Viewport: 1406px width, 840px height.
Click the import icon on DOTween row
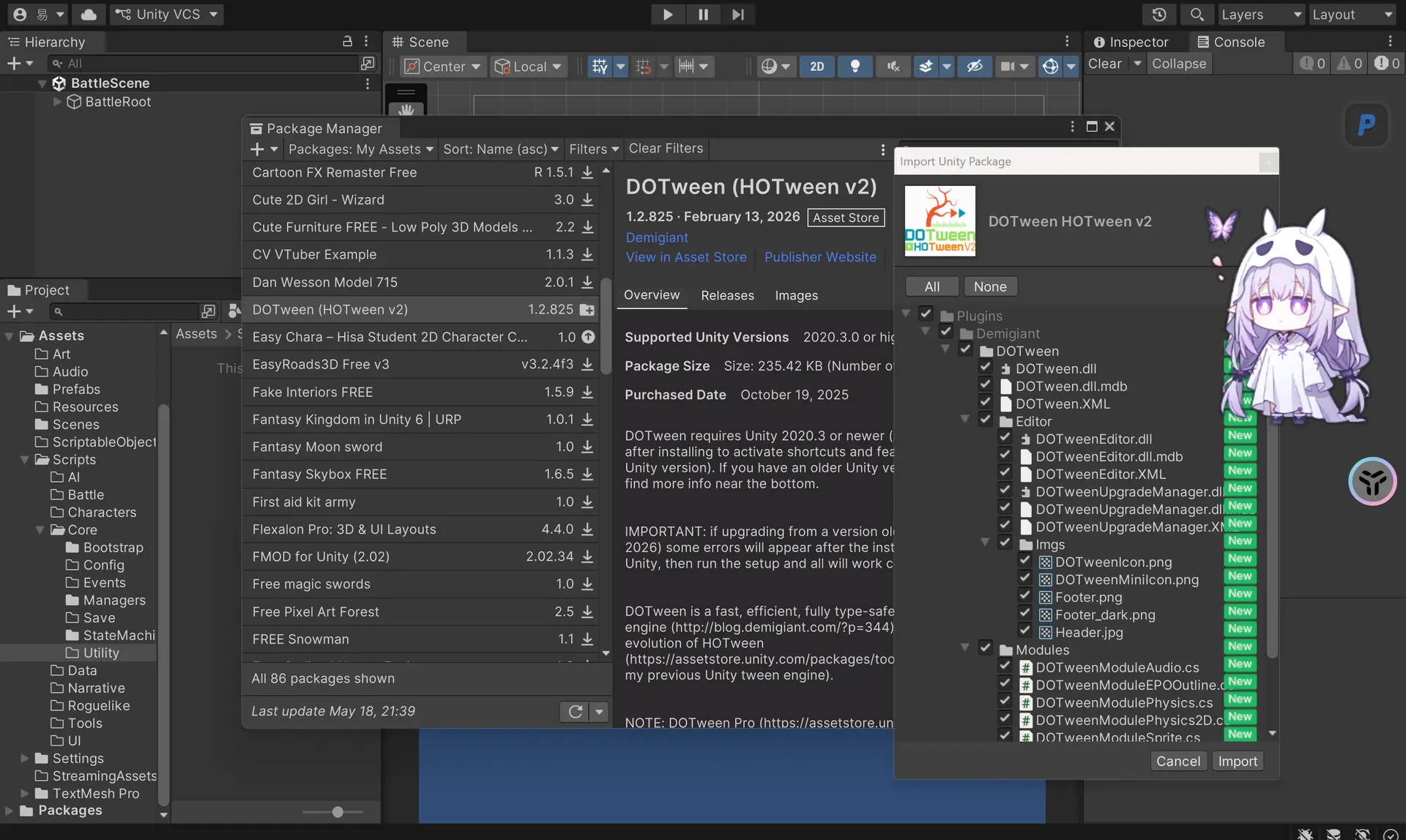click(x=587, y=310)
